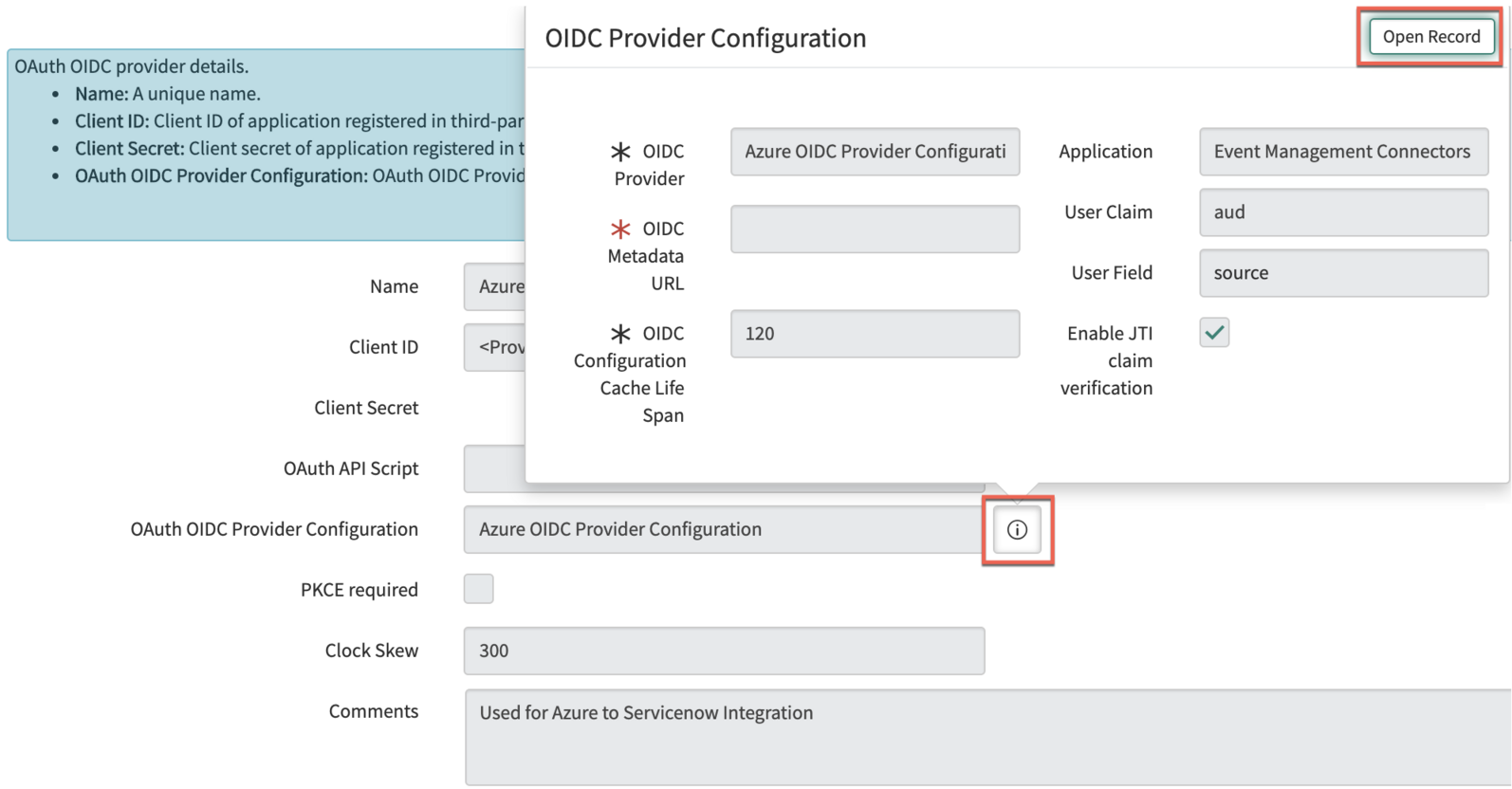Click the User Claim field with aud
The width and height of the screenshot is (1512, 789).
(x=1343, y=212)
